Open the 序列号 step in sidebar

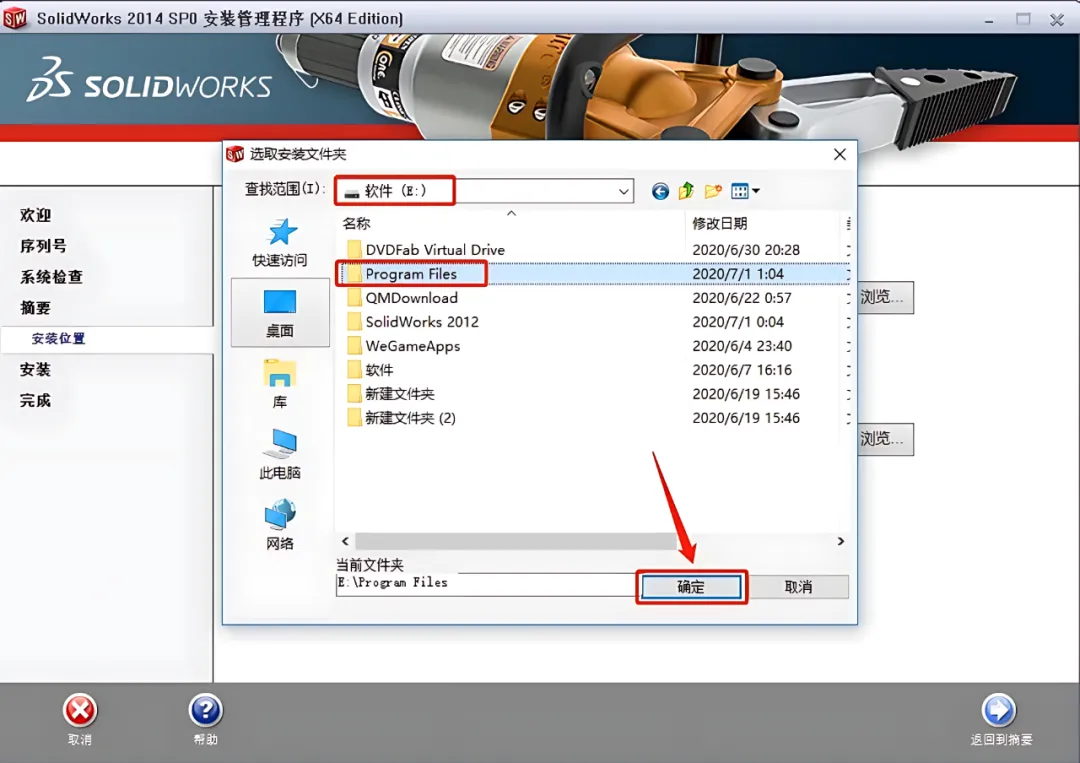tap(43, 246)
